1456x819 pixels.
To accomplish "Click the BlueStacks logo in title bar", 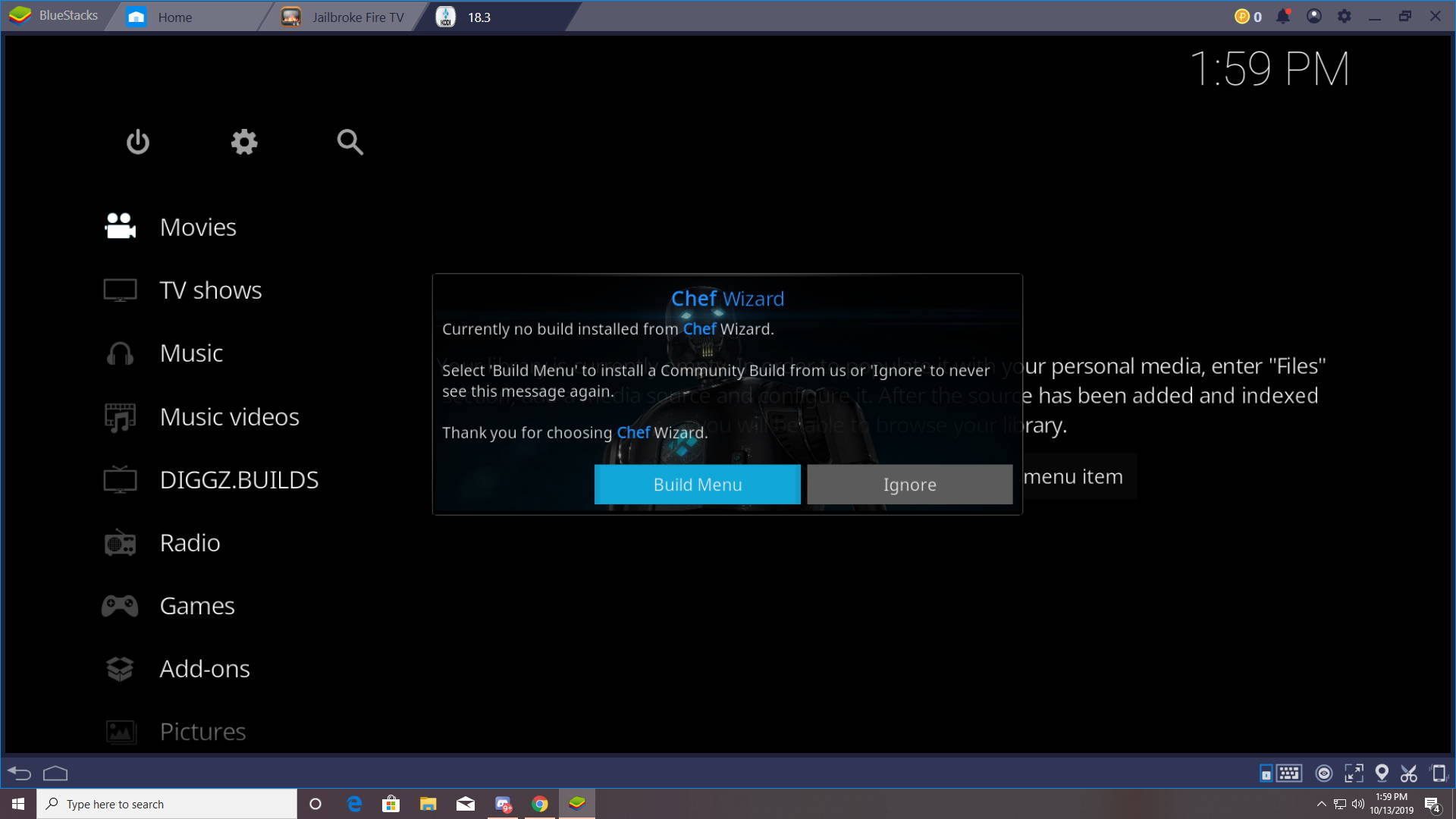I will pos(20,15).
